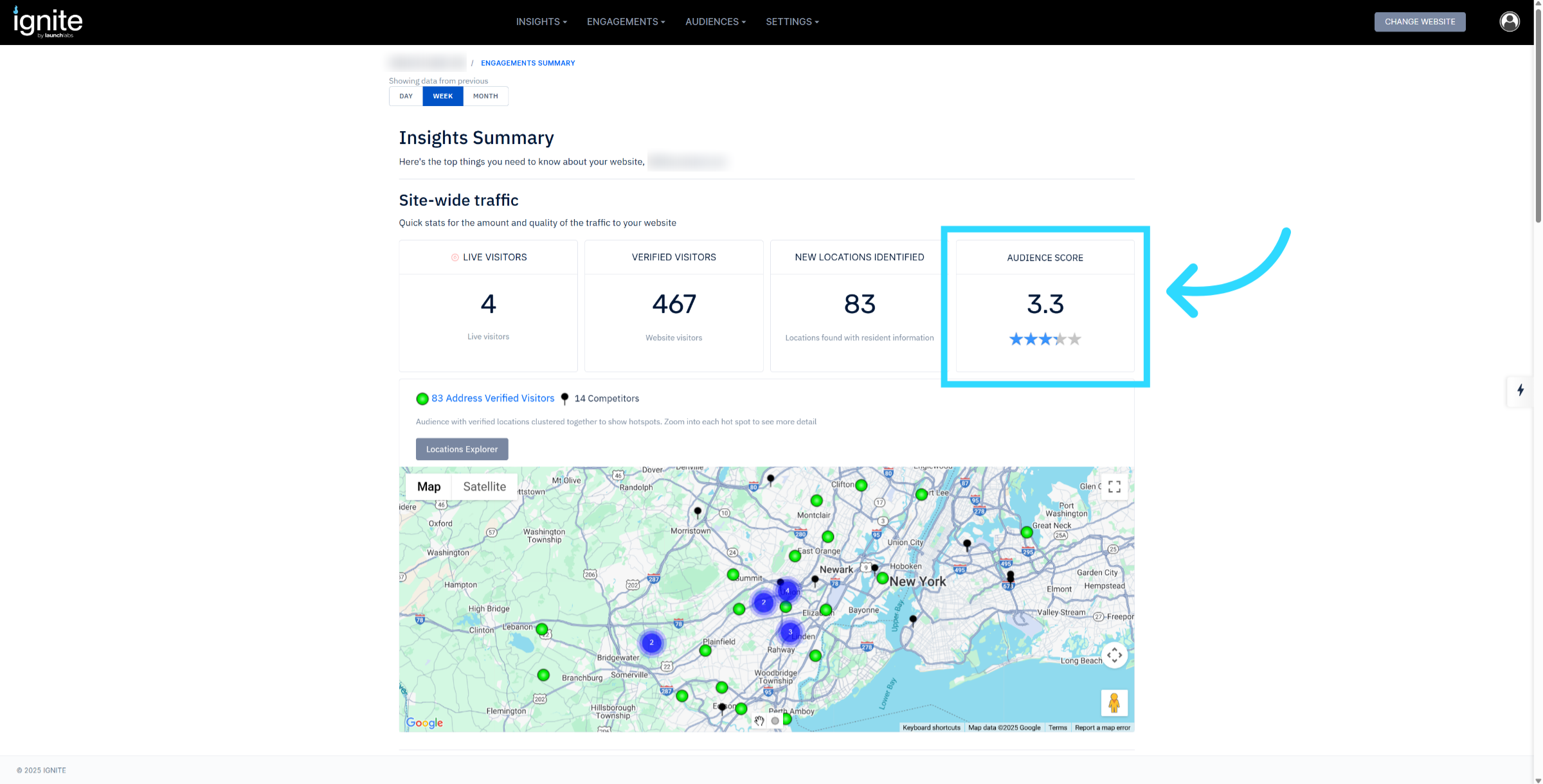
Task: Click the Ignite logo
Action: coord(48,22)
